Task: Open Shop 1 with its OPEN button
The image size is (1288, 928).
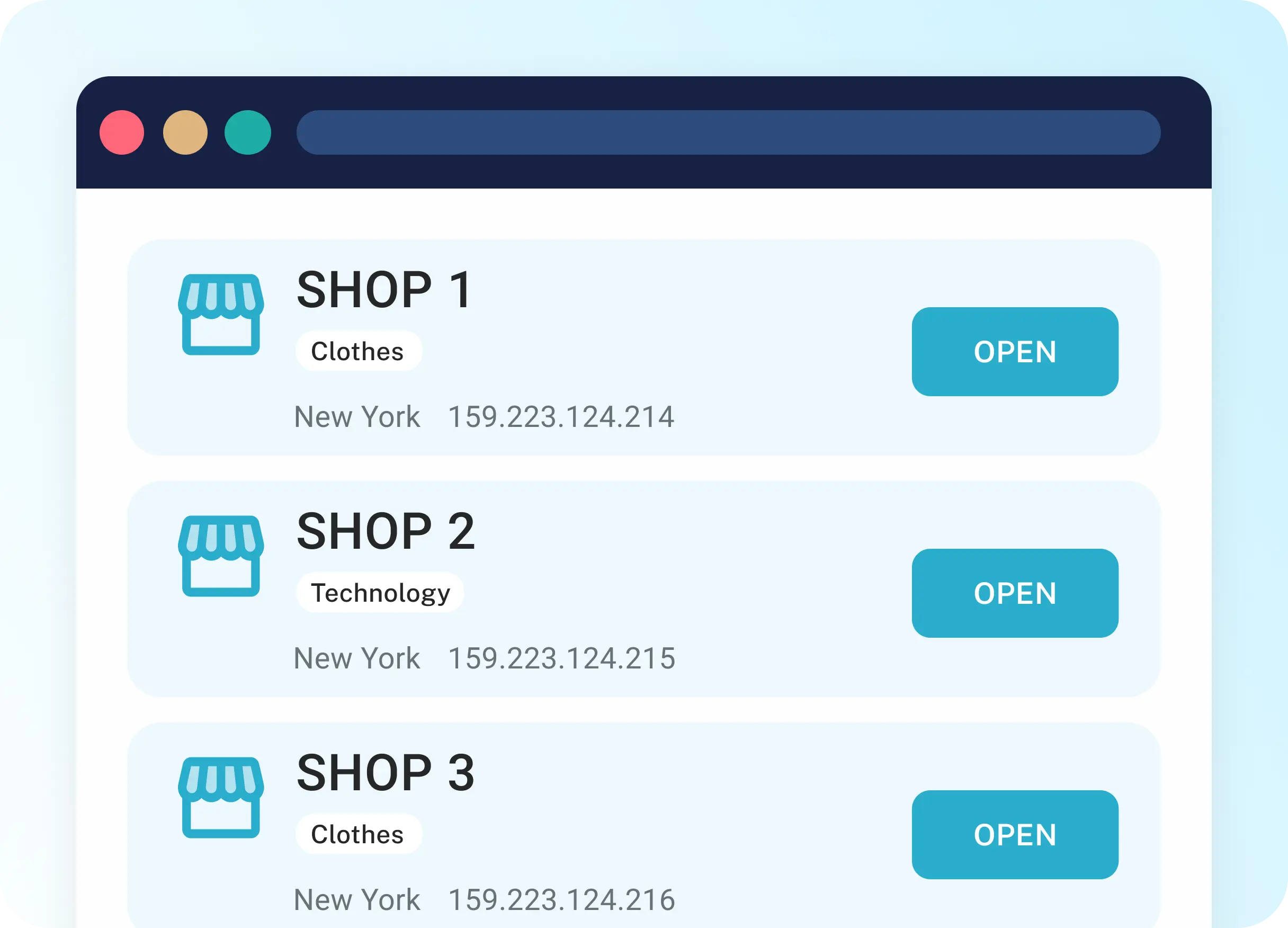Action: point(1015,352)
